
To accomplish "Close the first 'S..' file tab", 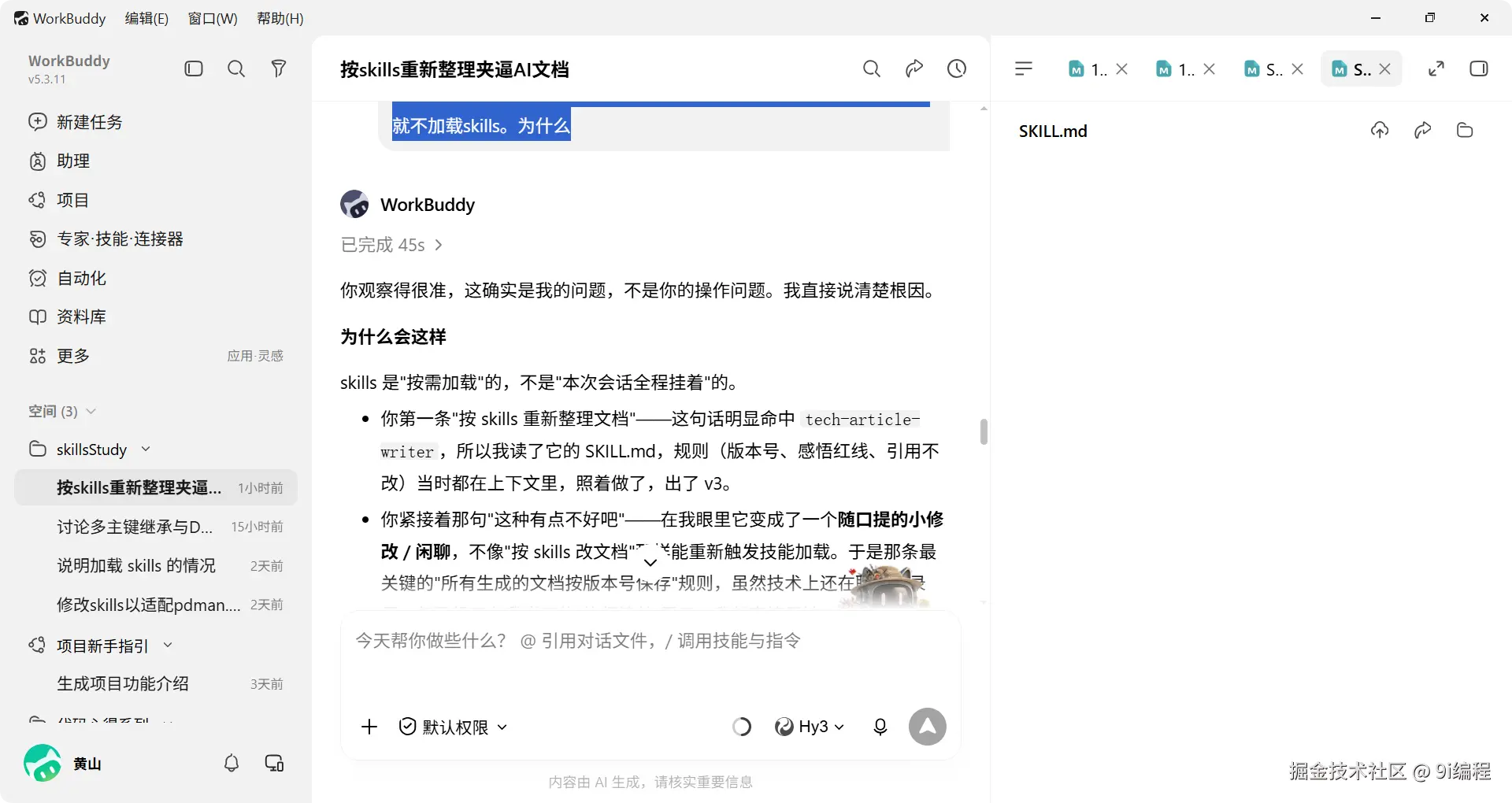I will [1298, 69].
